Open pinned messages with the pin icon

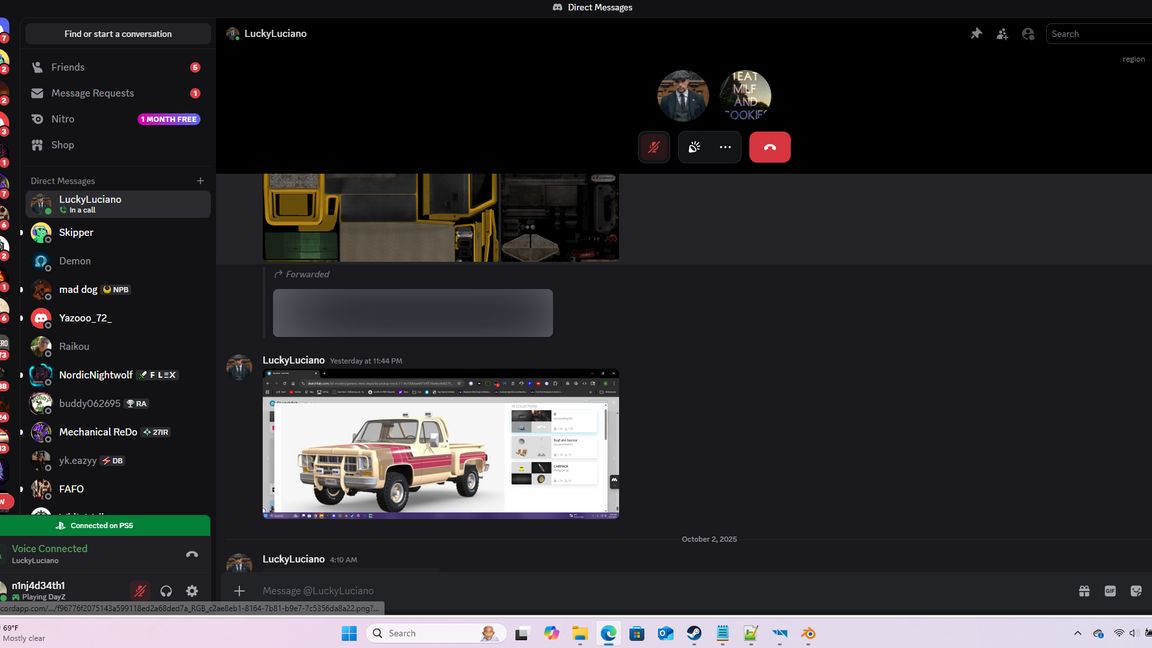coord(976,34)
